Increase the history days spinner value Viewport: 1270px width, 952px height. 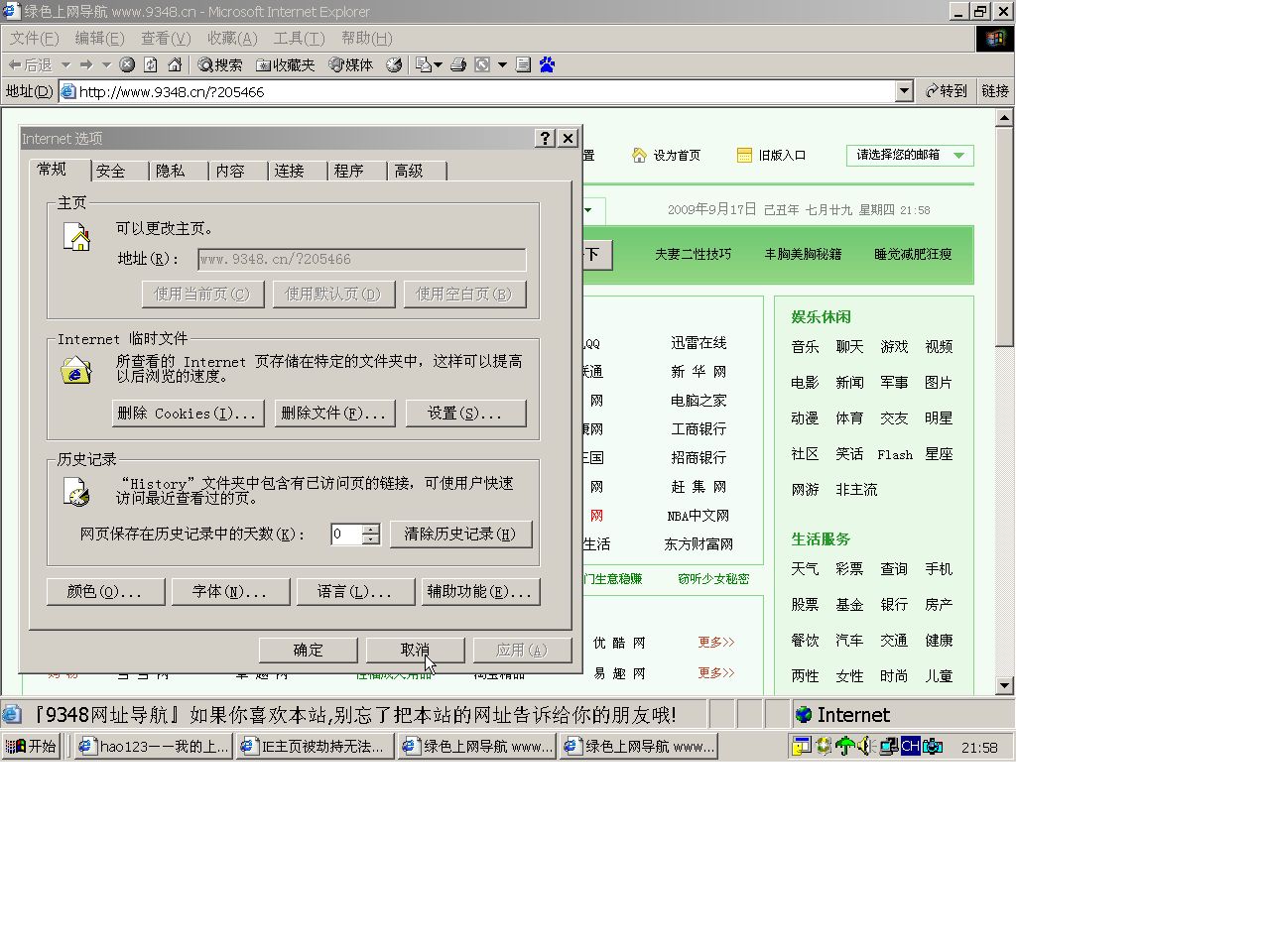(x=371, y=529)
